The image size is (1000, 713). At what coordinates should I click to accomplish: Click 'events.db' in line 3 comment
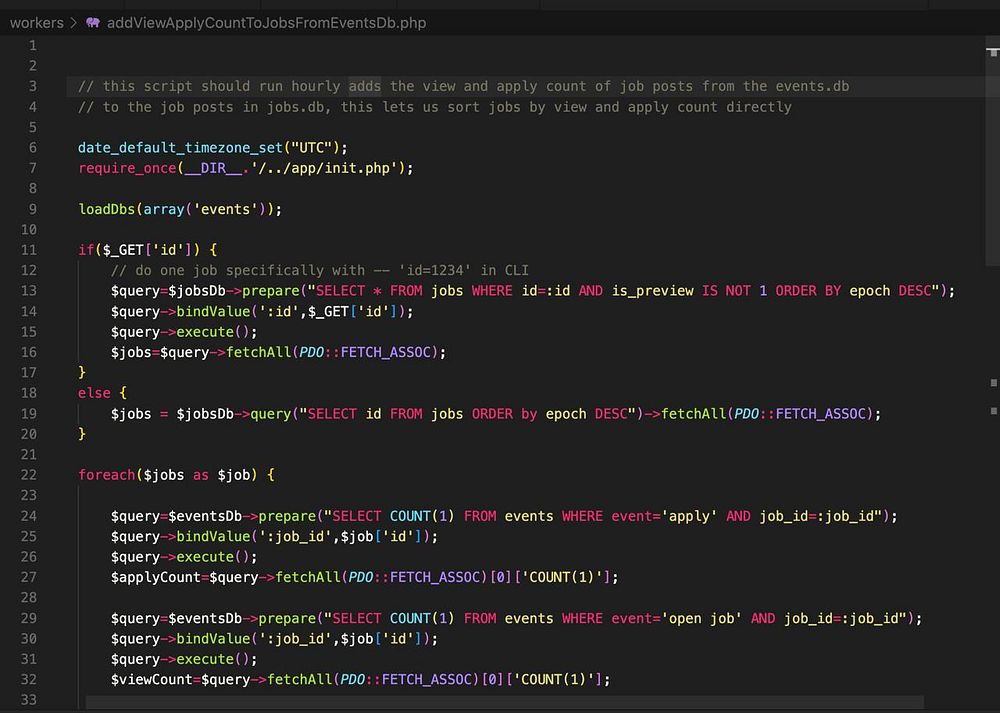point(812,86)
